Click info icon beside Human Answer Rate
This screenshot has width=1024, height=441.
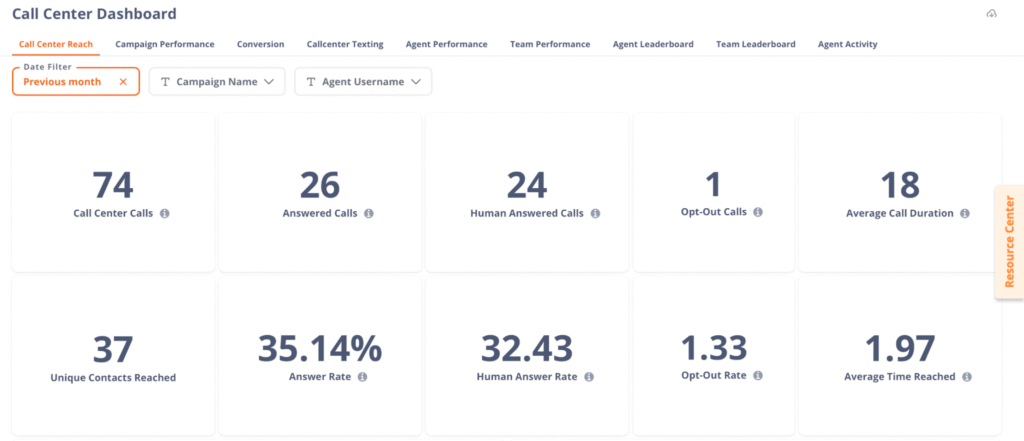click(589, 377)
